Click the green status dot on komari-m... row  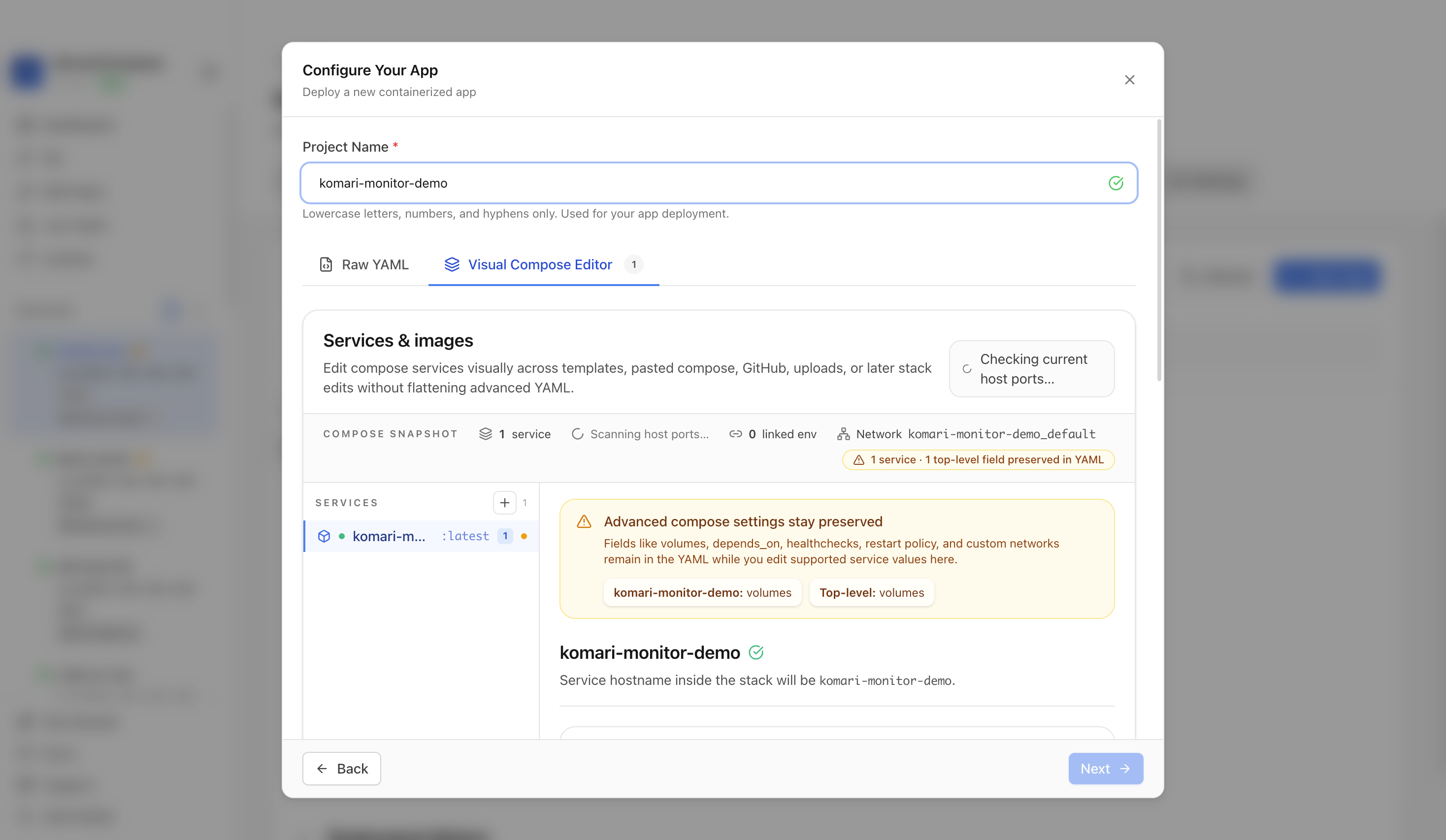[342, 536]
